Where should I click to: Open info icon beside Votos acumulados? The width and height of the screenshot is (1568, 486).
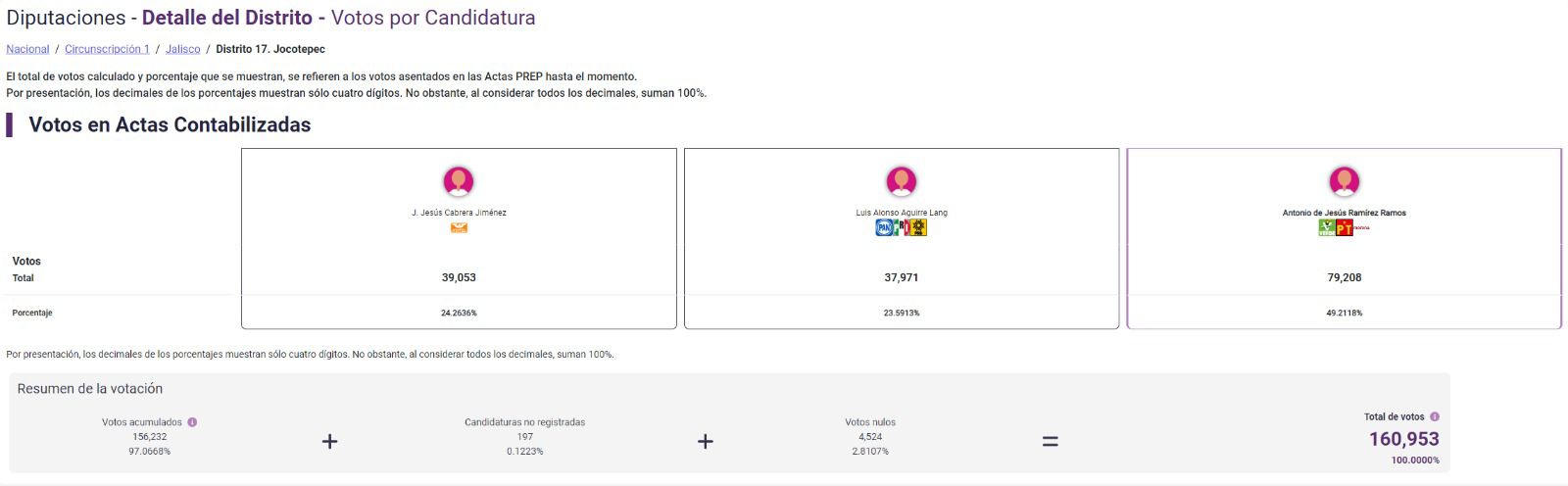tap(192, 422)
